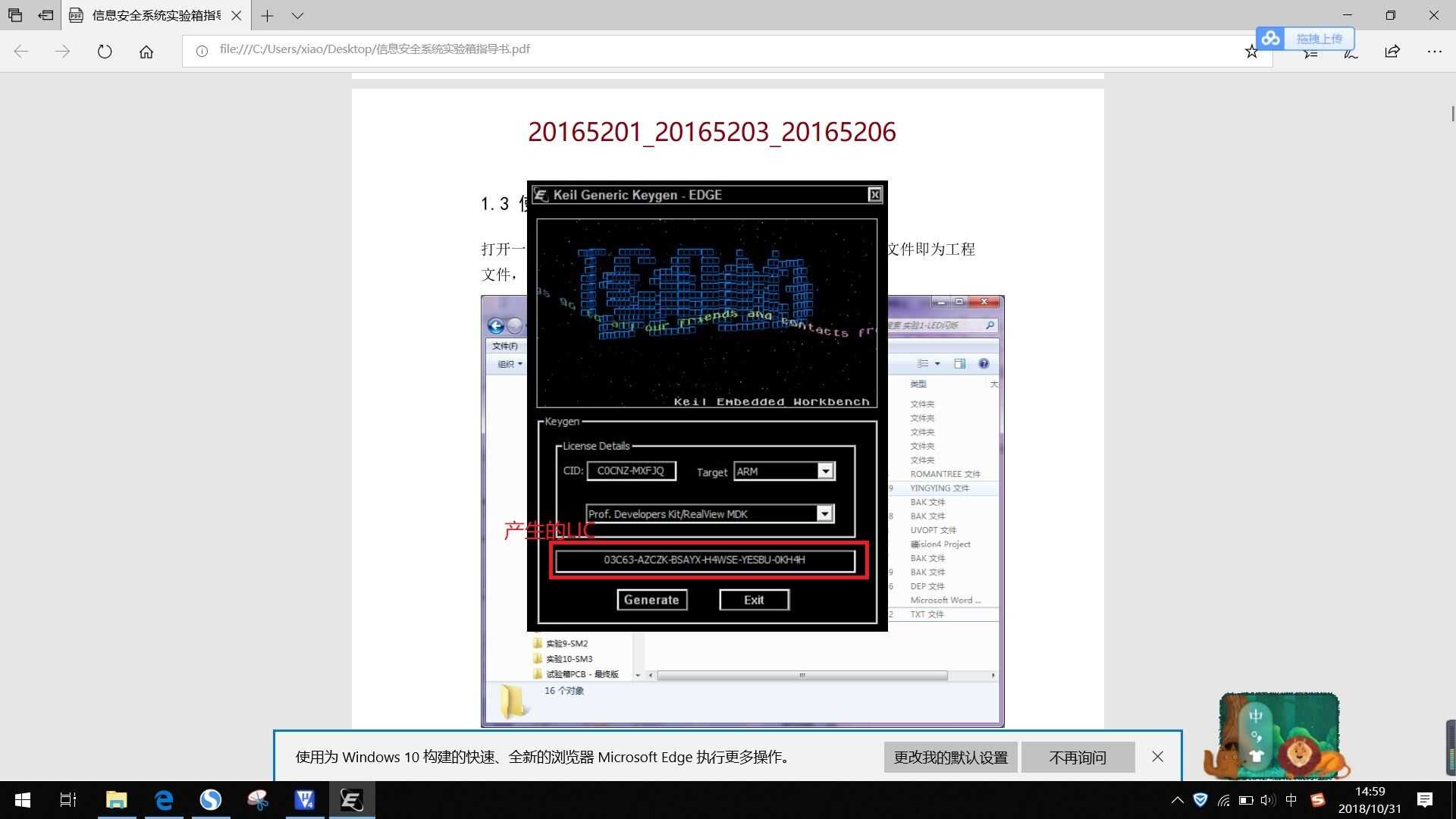Screen dimensions: 1456x819
Task: Toggle punctuation mode on floating input bar
Action: (x=1256, y=736)
